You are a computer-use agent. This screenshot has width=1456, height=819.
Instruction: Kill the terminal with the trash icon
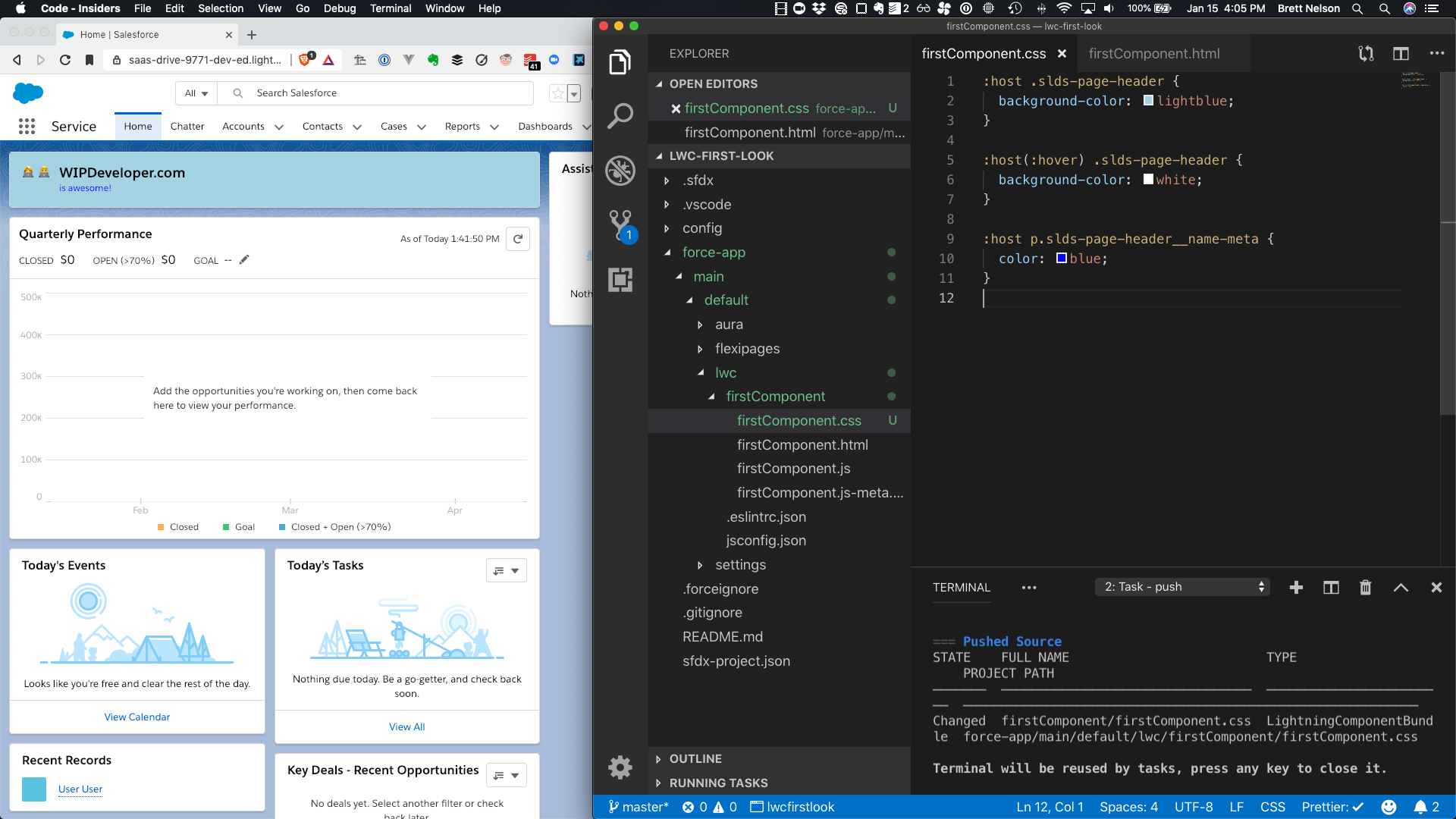1365,588
